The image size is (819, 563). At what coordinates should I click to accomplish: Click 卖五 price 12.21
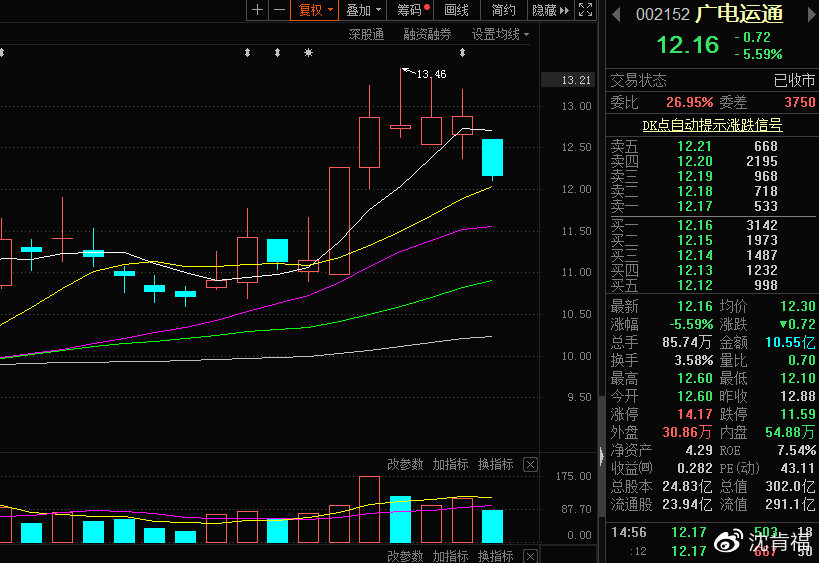tap(695, 146)
